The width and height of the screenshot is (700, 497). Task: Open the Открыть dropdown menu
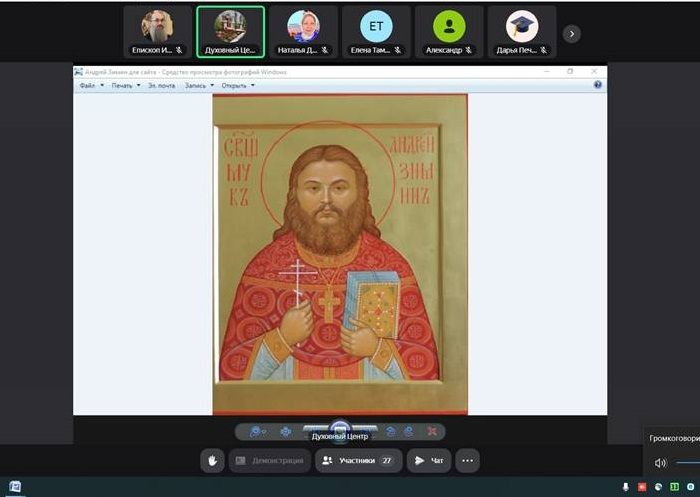[x=238, y=85]
